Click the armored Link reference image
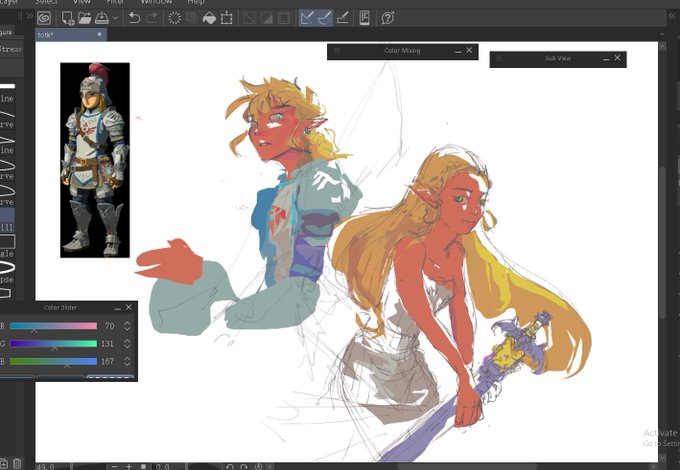 pos(95,160)
